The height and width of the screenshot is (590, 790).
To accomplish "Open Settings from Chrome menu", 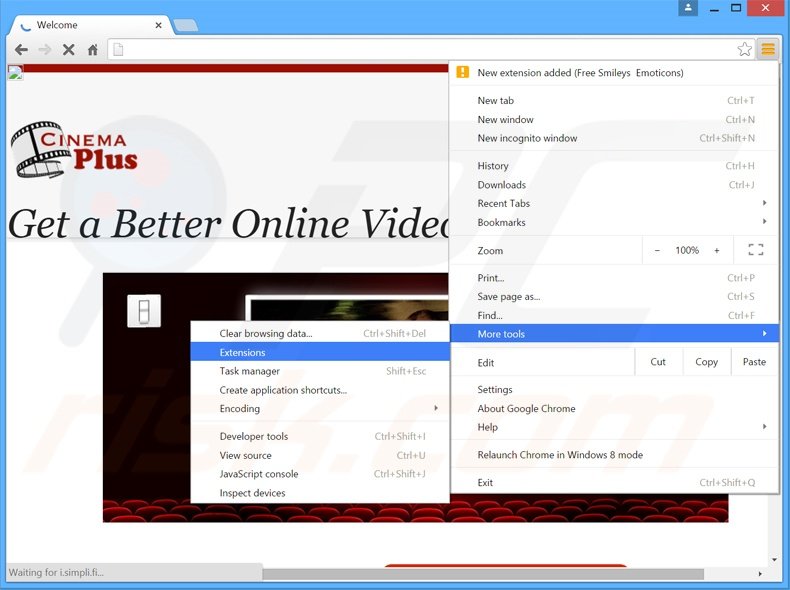I will coord(614,389).
